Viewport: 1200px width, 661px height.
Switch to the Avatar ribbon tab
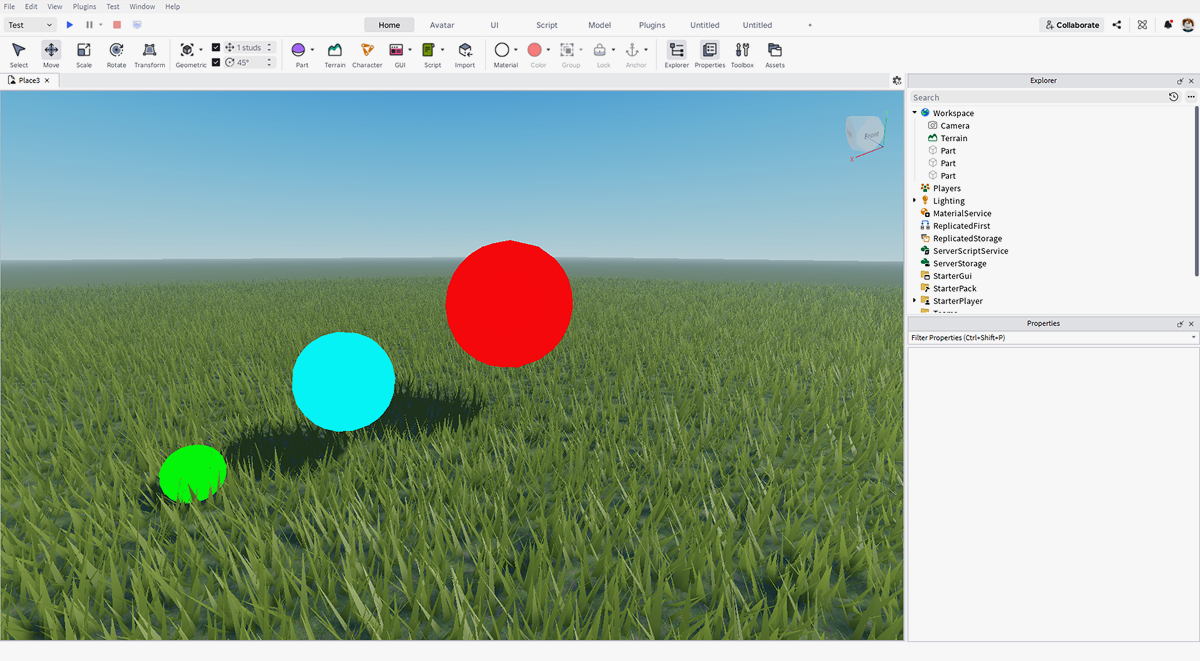click(441, 25)
